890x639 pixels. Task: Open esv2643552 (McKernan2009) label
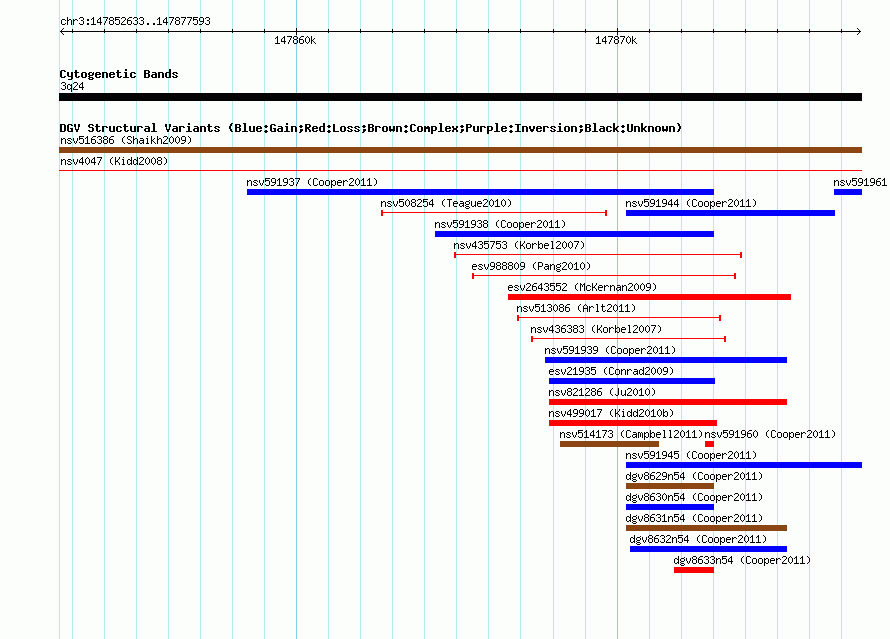(x=582, y=287)
